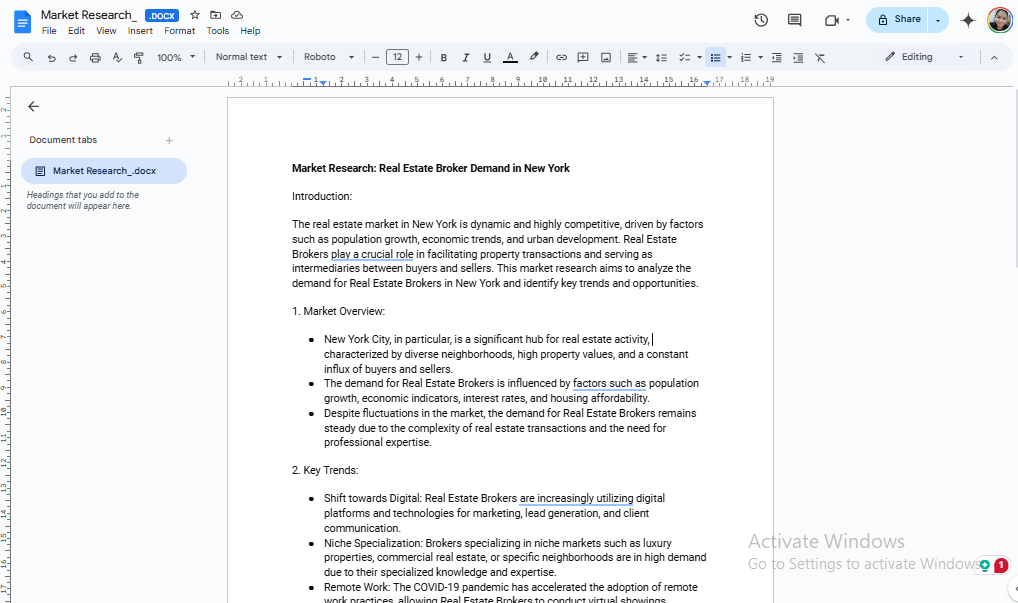Open the File menu

click(x=49, y=31)
